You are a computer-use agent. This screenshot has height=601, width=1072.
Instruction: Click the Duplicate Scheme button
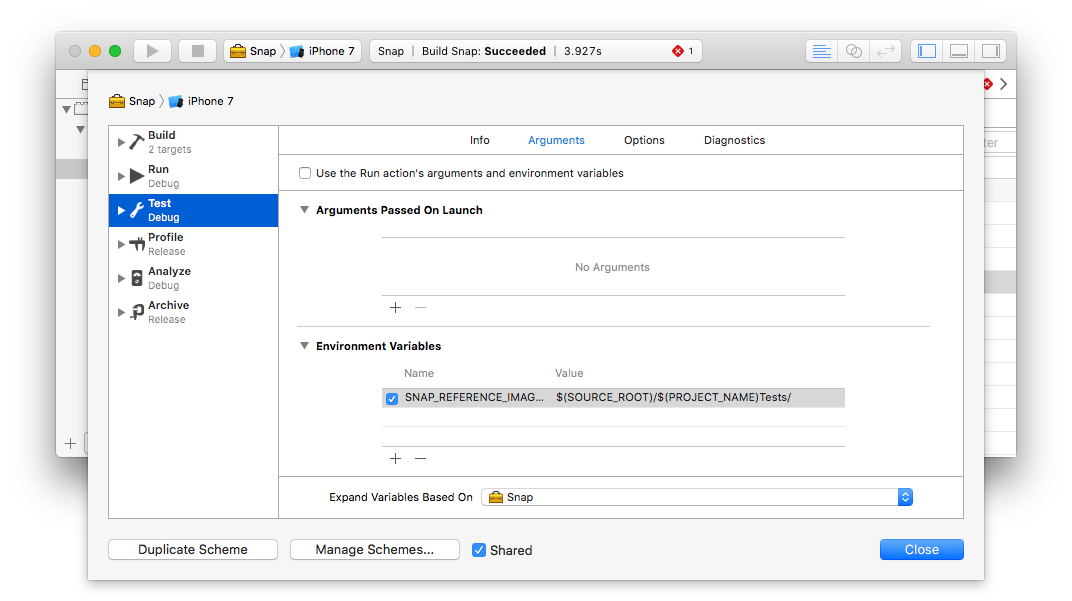click(x=192, y=549)
